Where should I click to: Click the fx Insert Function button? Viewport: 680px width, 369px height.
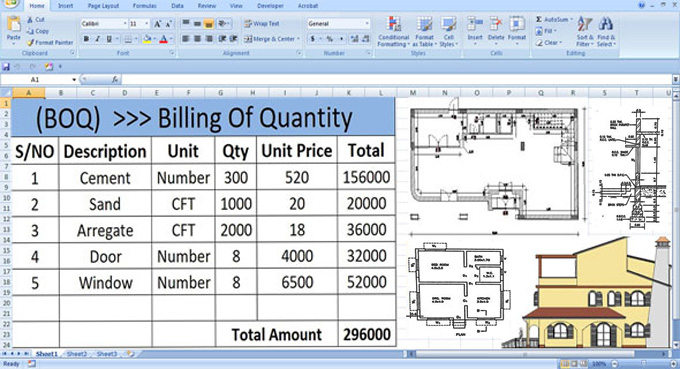pyautogui.click(x=114, y=79)
